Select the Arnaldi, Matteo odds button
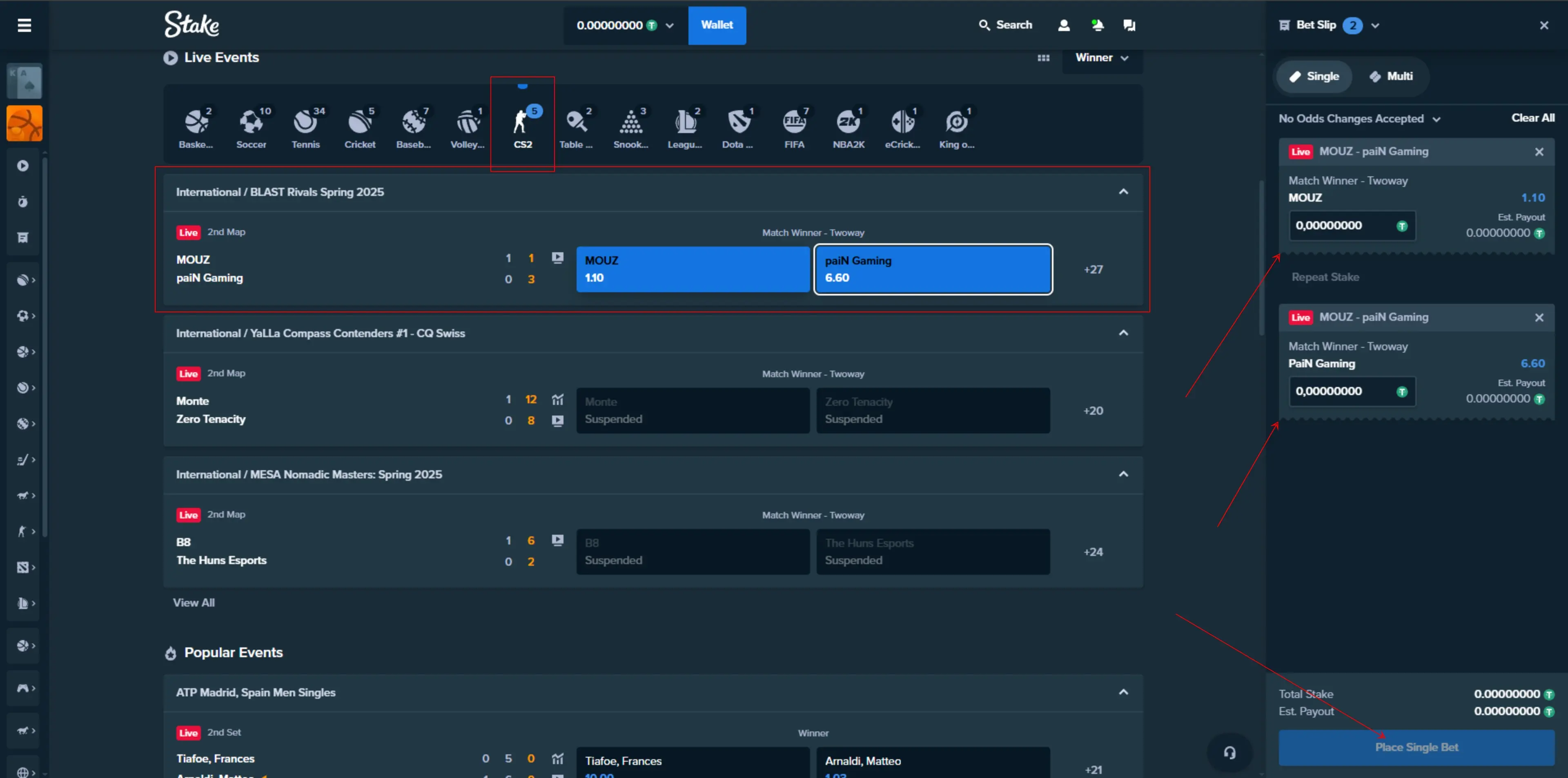The width and height of the screenshot is (1568, 778). coord(933,762)
